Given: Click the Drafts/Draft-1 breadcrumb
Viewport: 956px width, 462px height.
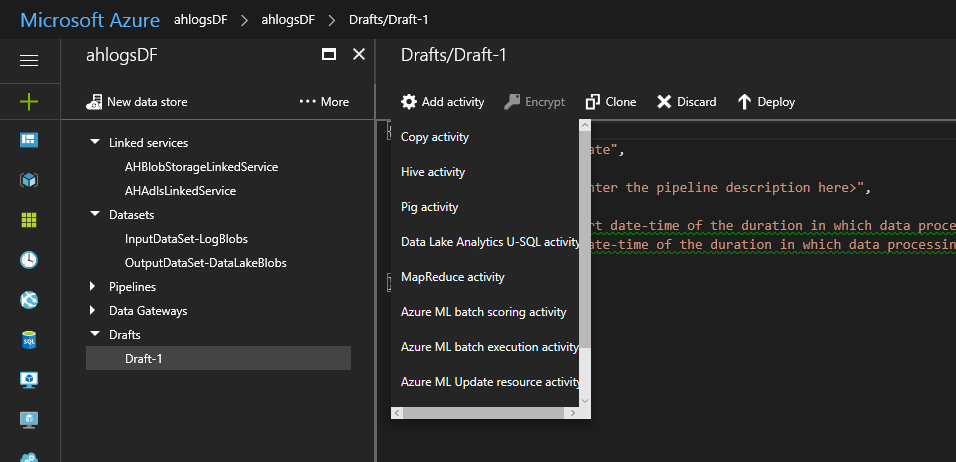Looking at the screenshot, I should (388, 20).
